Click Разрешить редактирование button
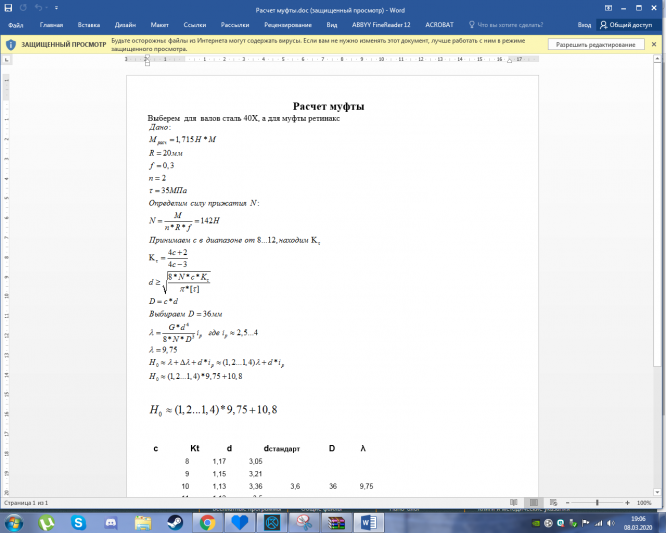Image resolution: width=666 pixels, height=533 pixels. [595, 45]
